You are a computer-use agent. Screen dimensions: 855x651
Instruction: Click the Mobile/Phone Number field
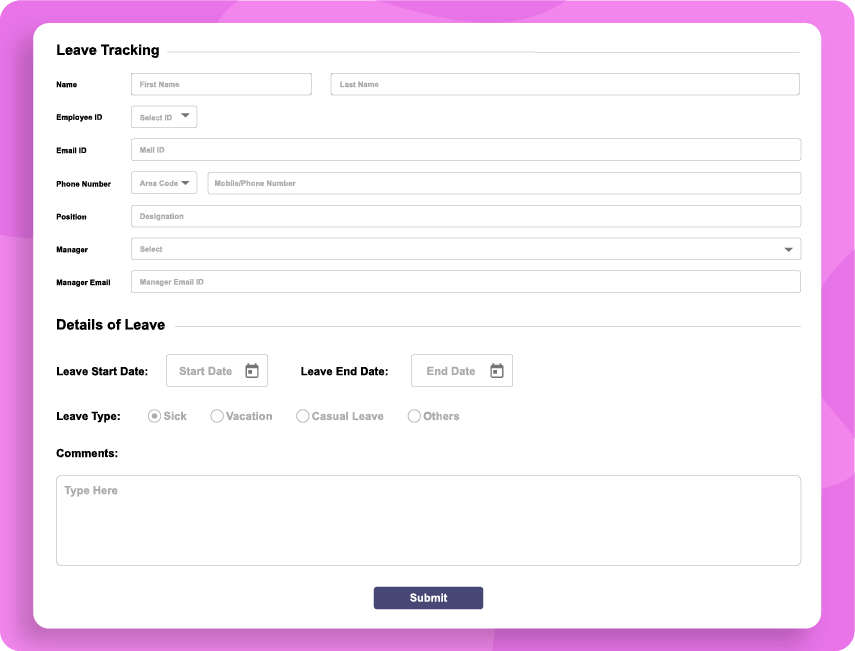click(x=500, y=182)
